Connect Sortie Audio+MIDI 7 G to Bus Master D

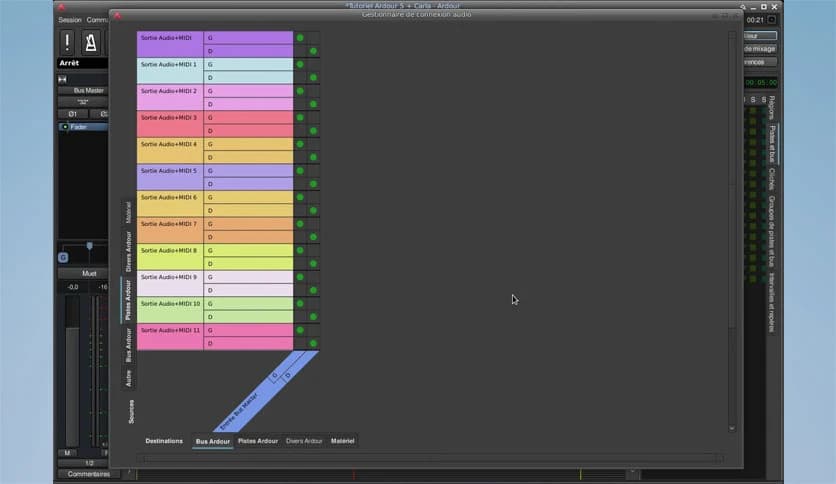(x=314, y=224)
